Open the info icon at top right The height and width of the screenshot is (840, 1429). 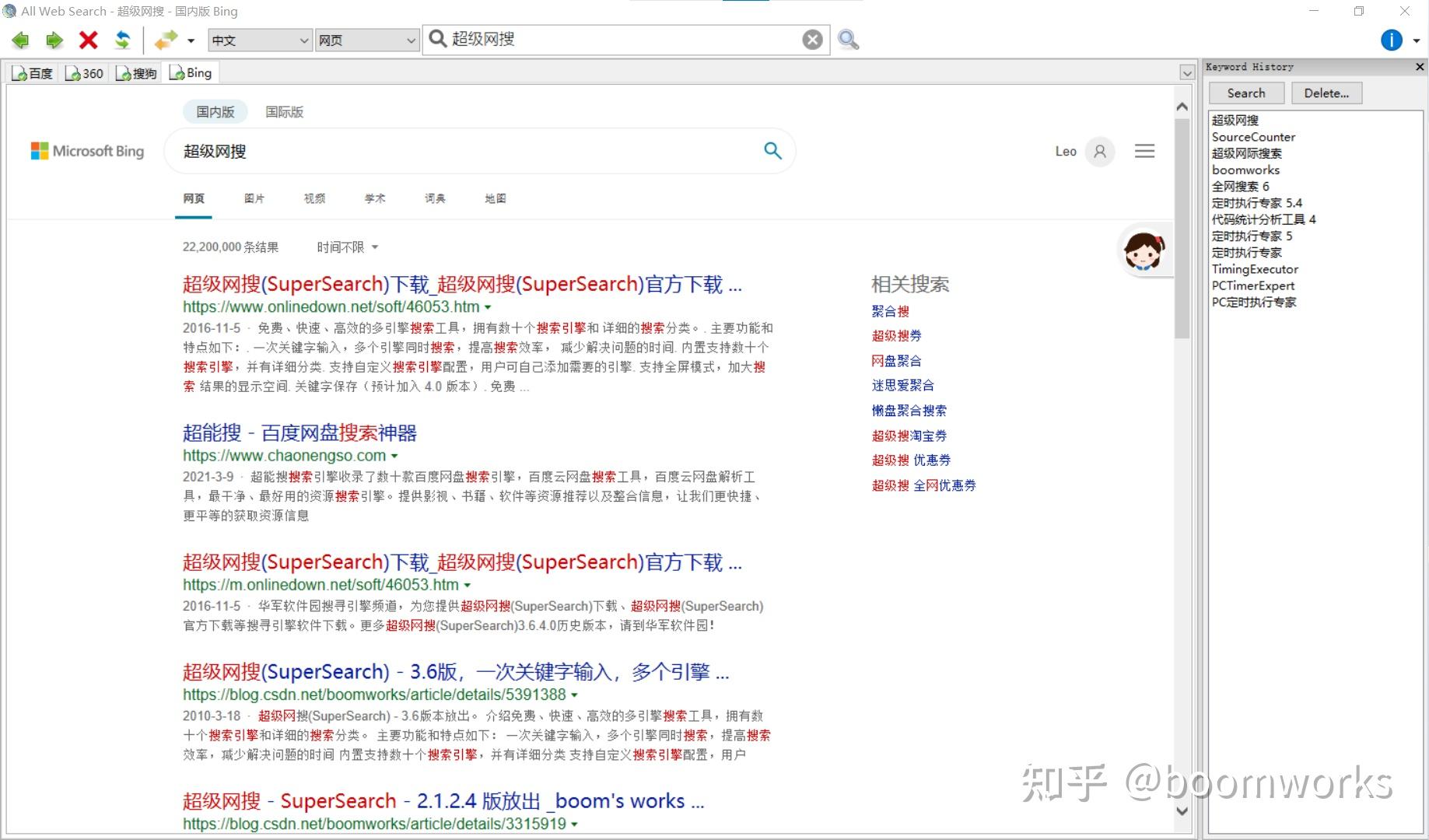(x=1391, y=40)
